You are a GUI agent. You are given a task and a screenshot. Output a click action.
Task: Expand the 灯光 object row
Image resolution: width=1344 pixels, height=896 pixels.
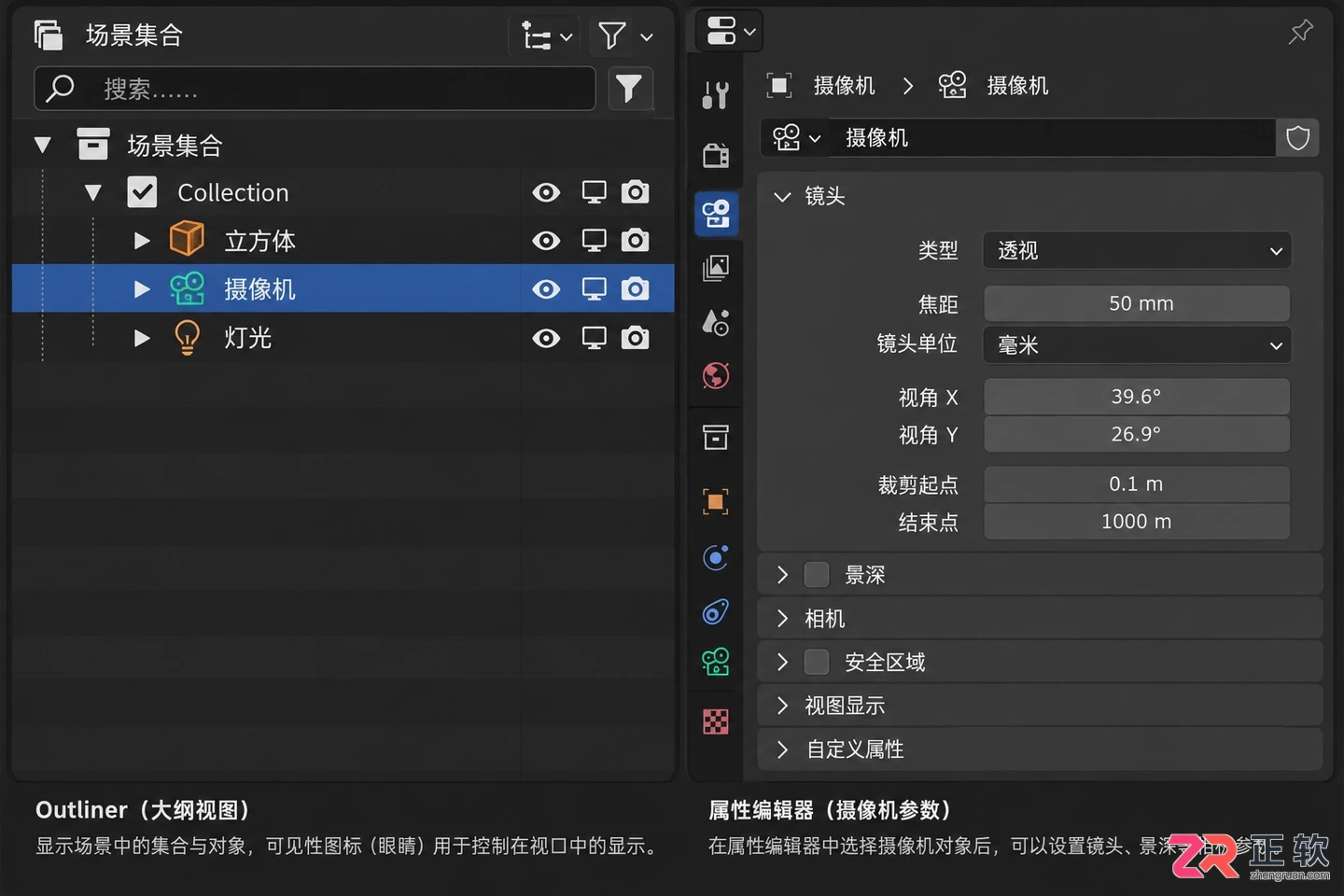[x=142, y=338]
